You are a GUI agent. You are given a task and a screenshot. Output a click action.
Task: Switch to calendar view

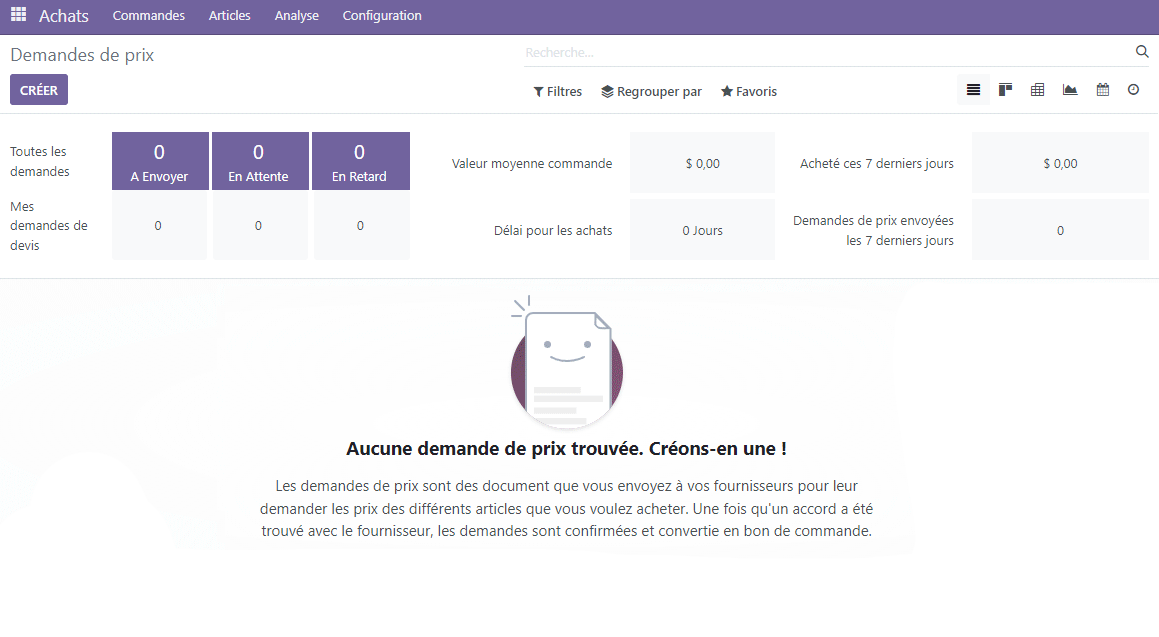pyautogui.click(x=1102, y=90)
